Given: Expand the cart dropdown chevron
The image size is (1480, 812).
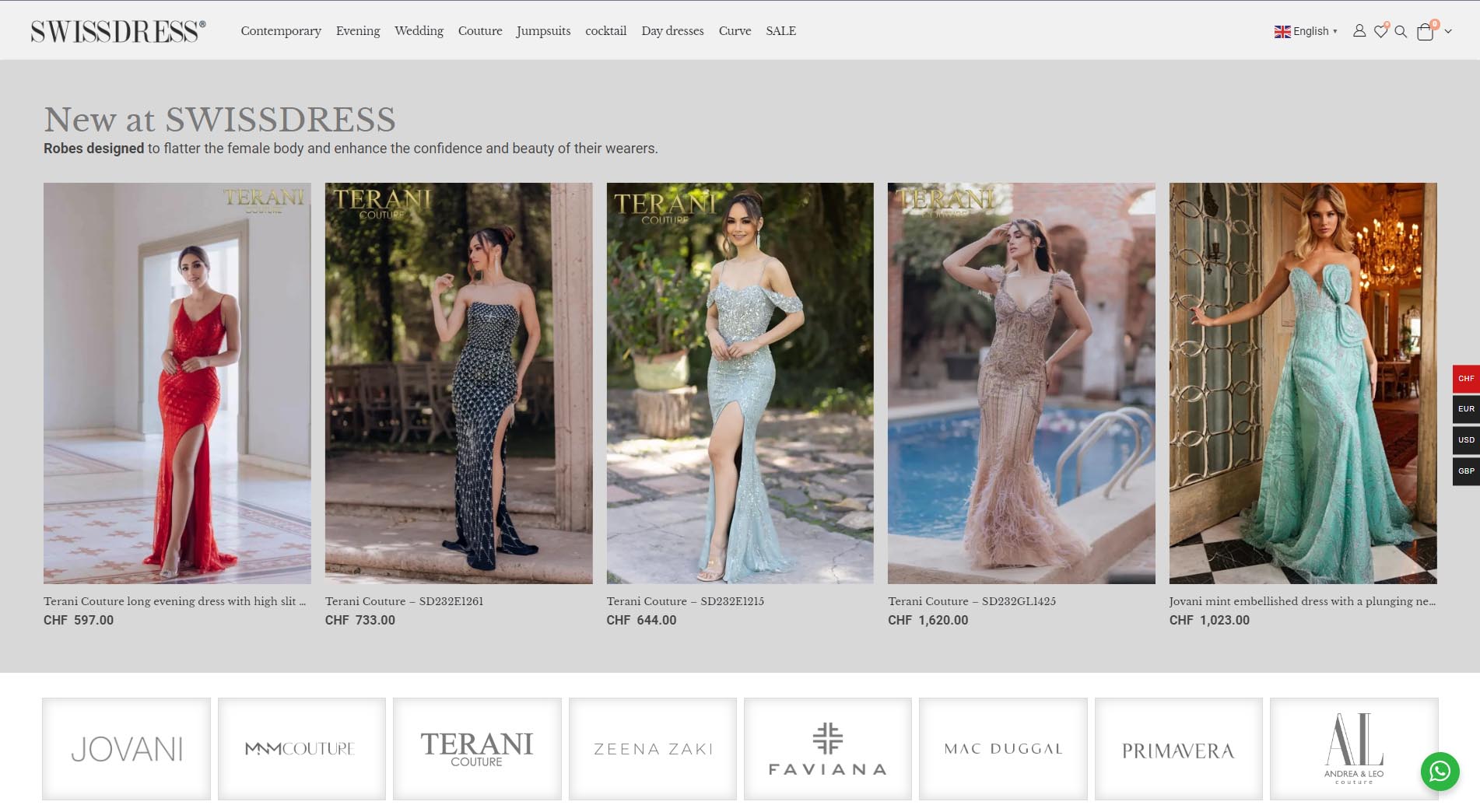Looking at the screenshot, I should tap(1448, 32).
